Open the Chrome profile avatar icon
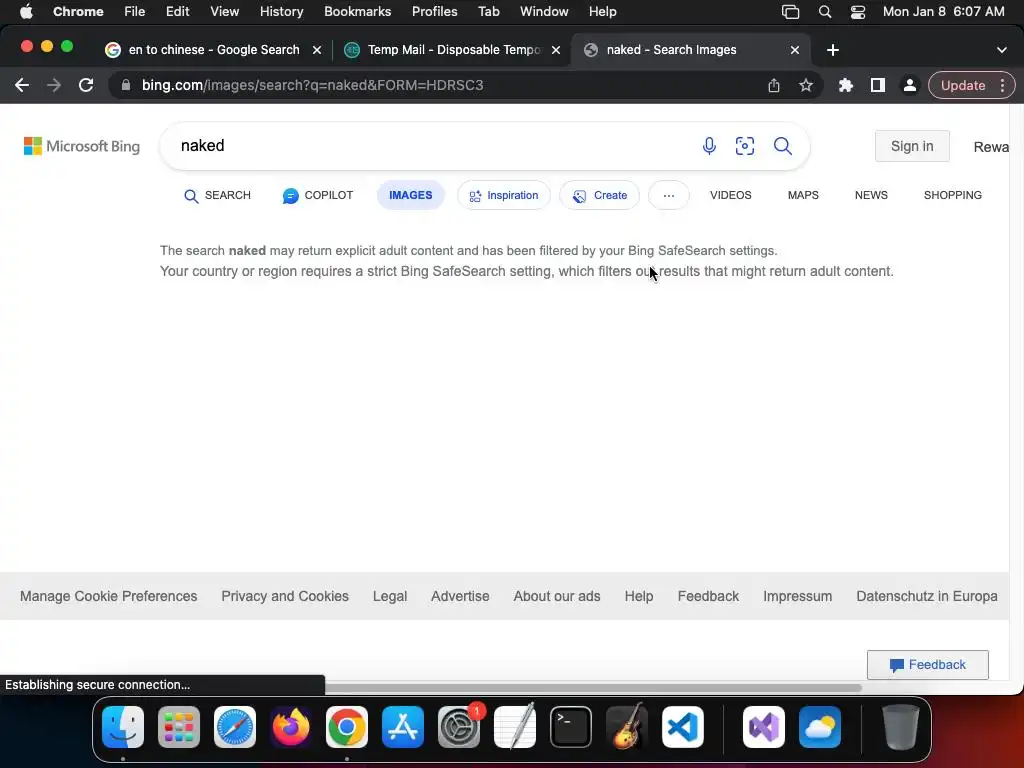The image size is (1024, 768). (x=909, y=85)
